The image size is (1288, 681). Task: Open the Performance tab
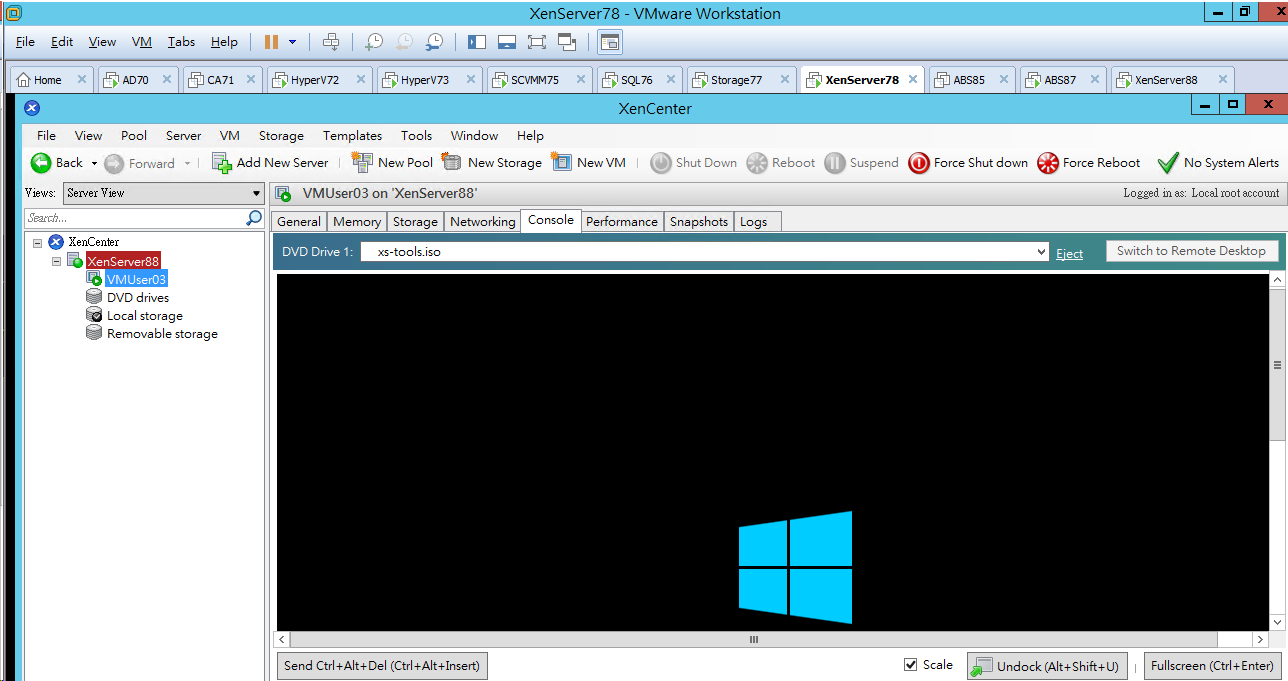point(622,222)
